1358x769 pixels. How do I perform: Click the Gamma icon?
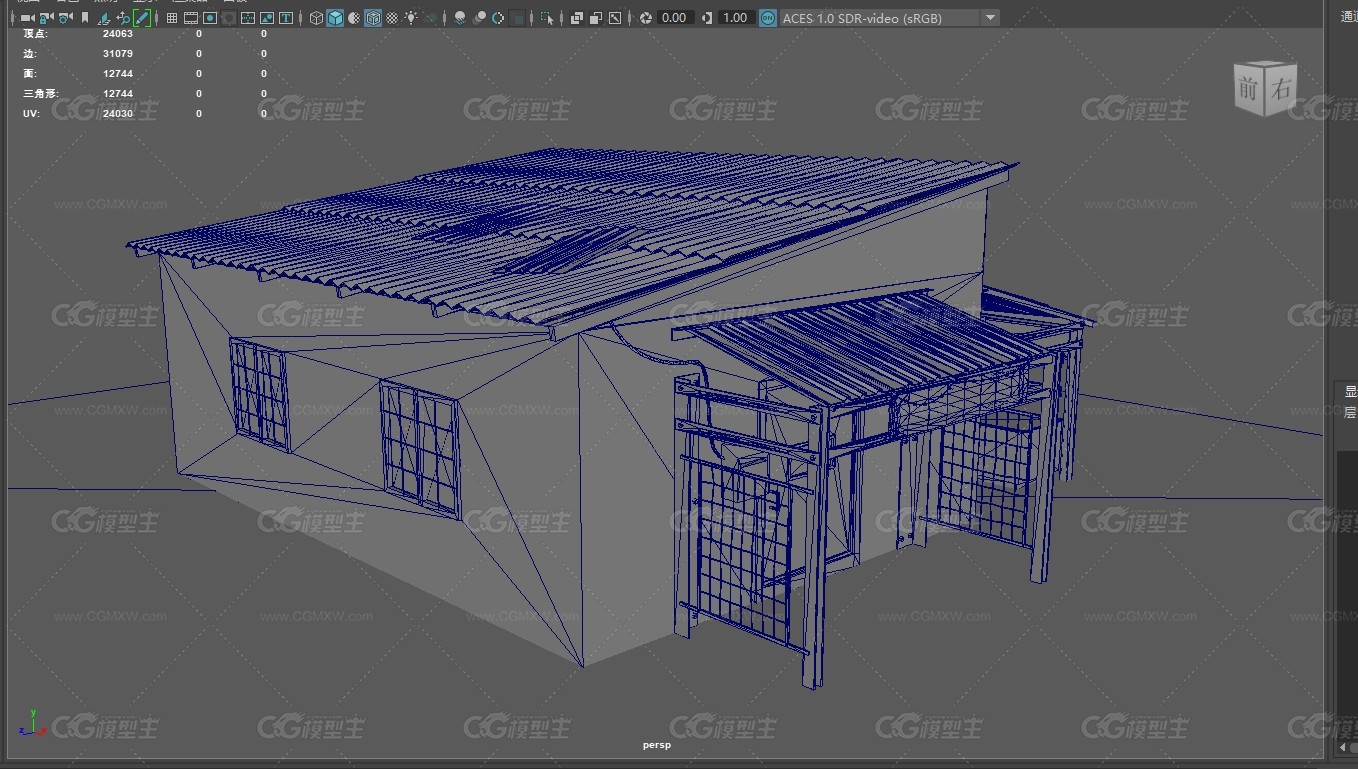click(708, 18)
